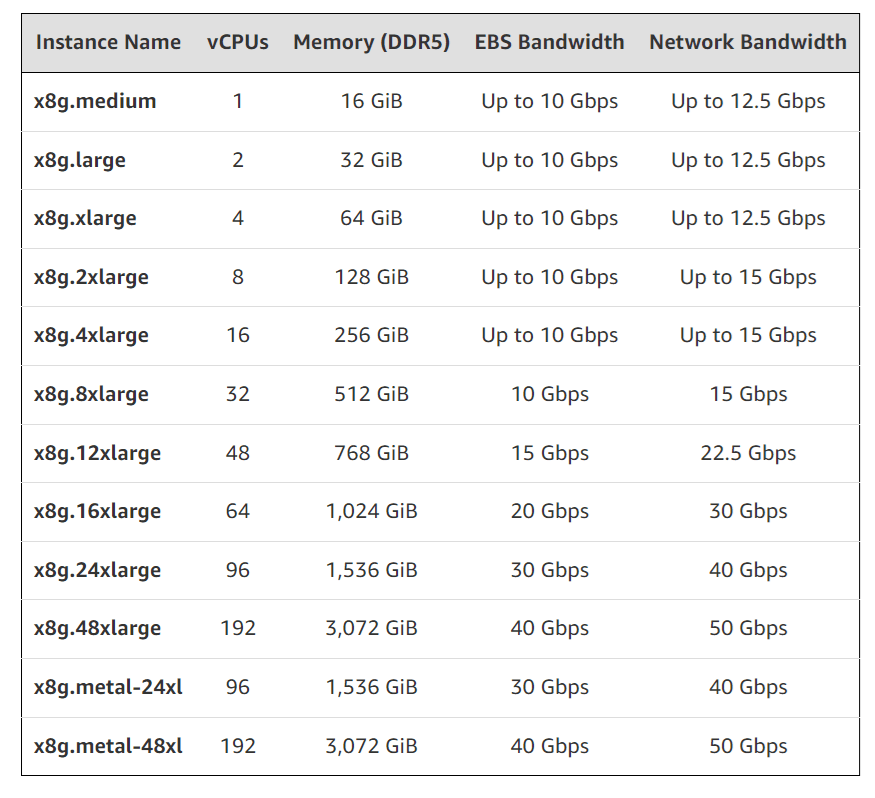875x798 pixels.
Task: Click the x8g.16xlarge row label
Action: [x=97, y=511]
